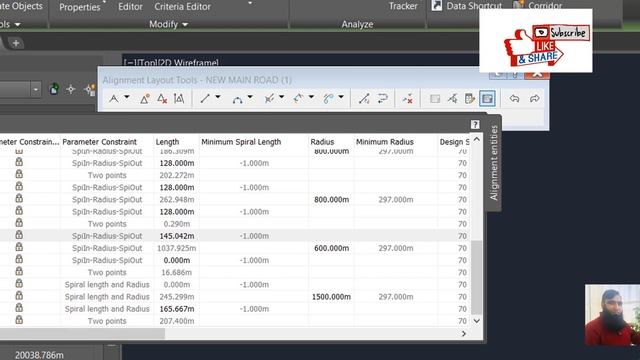
Task: Select the 600.000m radius cell
Action: (331, 248)
